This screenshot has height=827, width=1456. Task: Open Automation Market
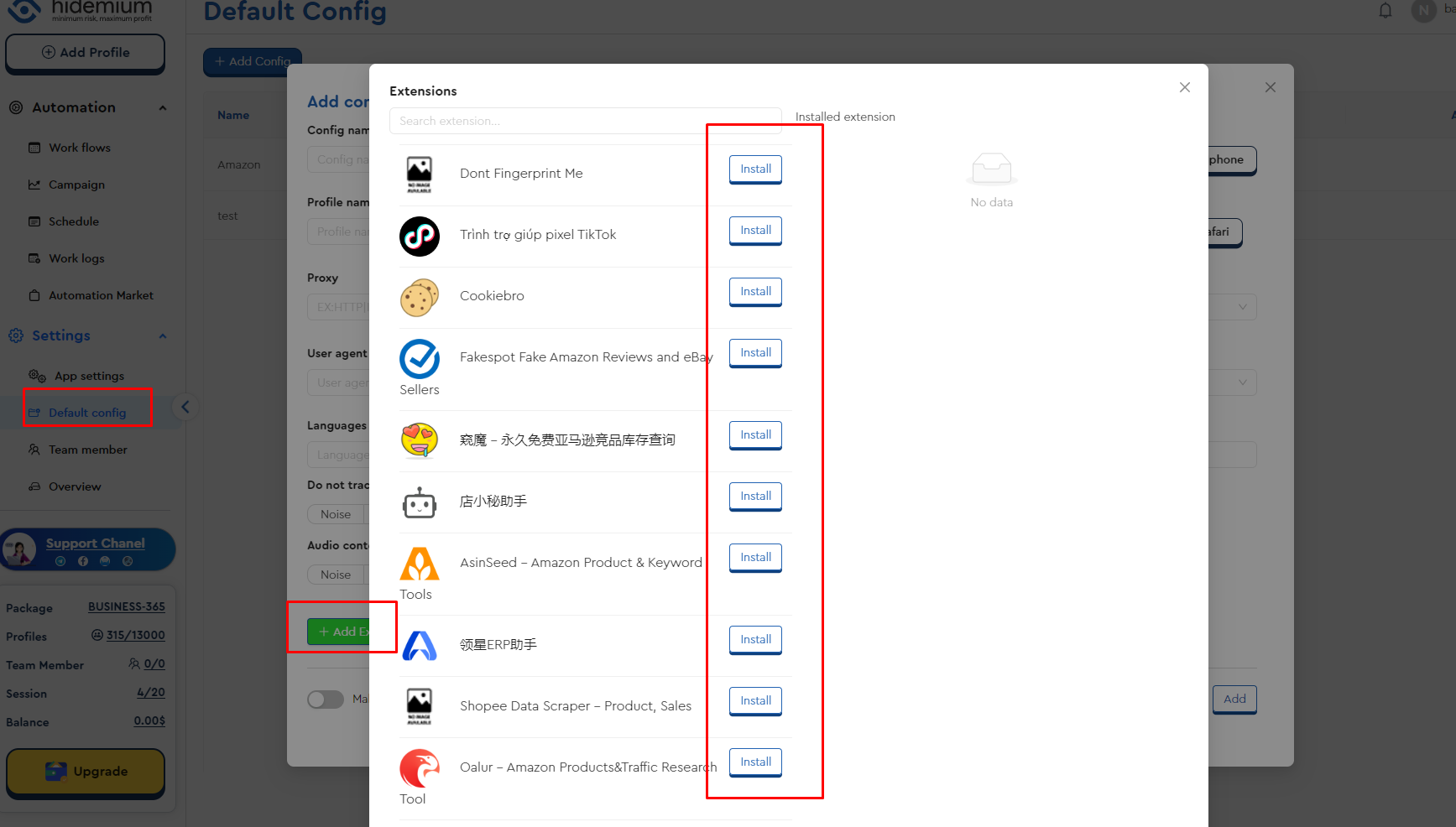(x=101, y=295)
